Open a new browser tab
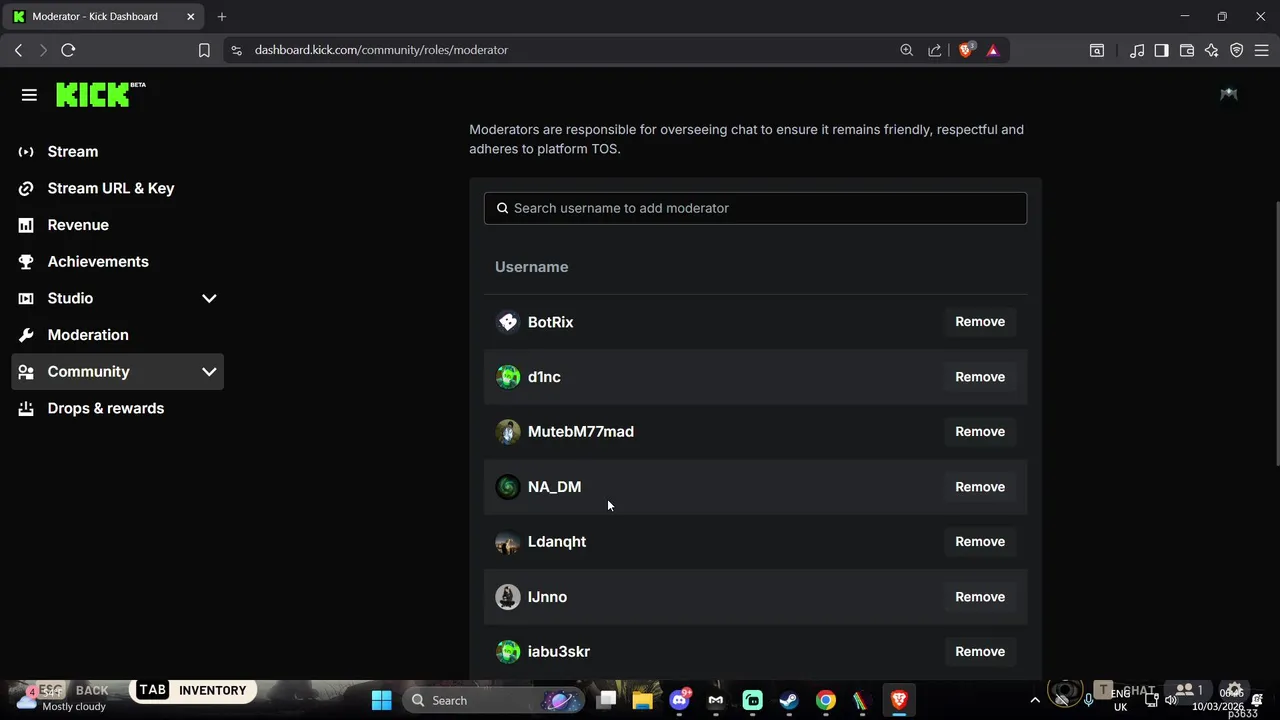The image size is (1280, 720). click(222, 17)
